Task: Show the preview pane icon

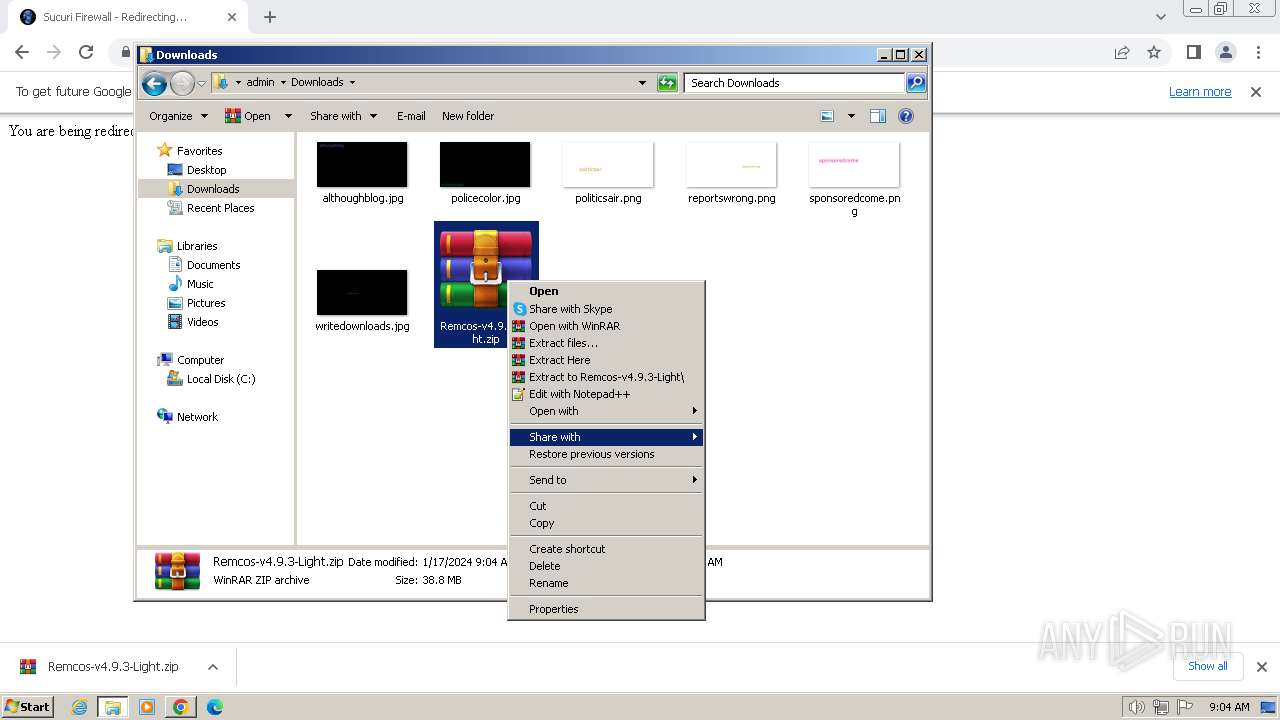Action: [878, 116]
